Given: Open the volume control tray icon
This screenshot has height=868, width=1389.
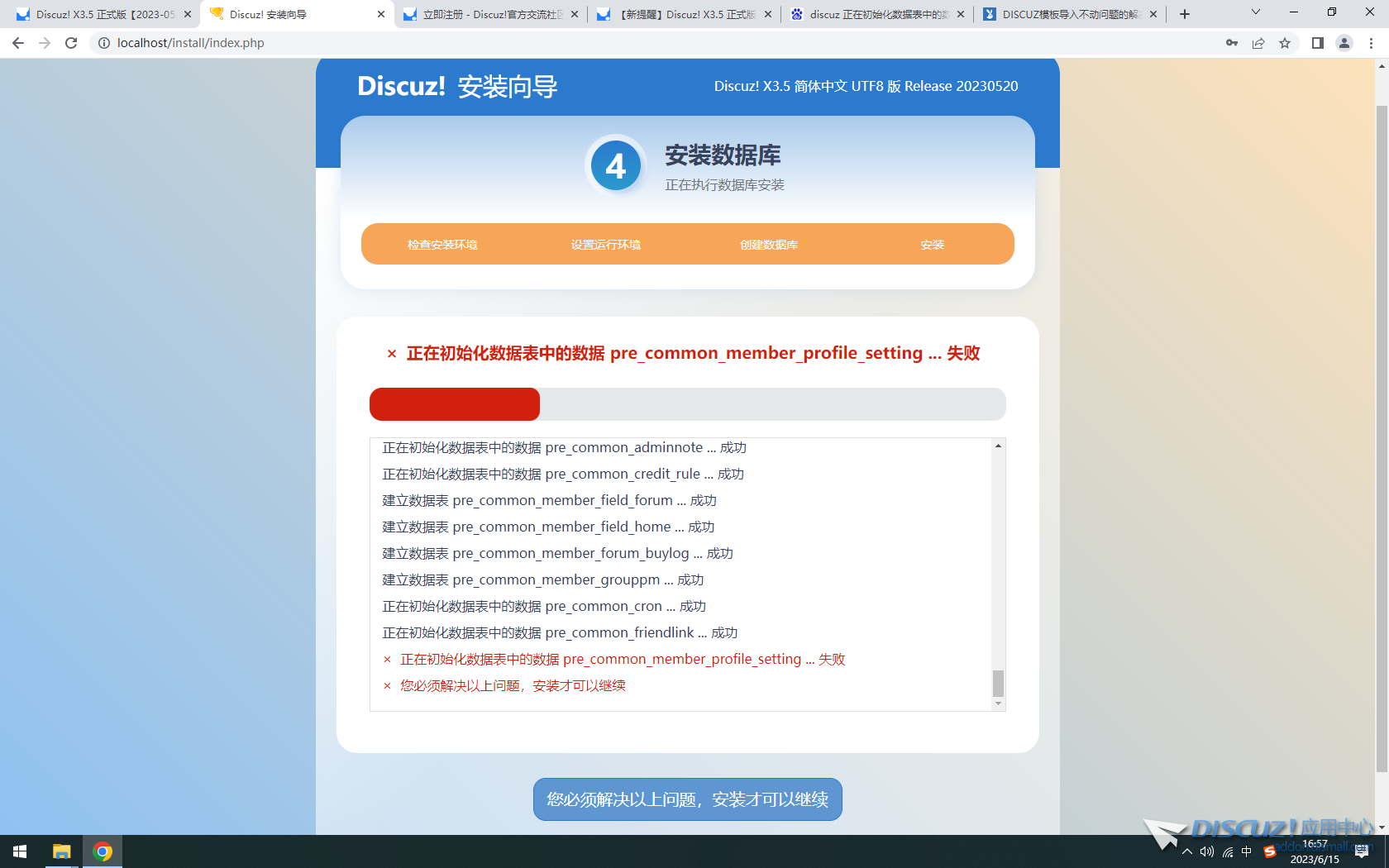Looking at the screenshot, I should coord(1207,851).
